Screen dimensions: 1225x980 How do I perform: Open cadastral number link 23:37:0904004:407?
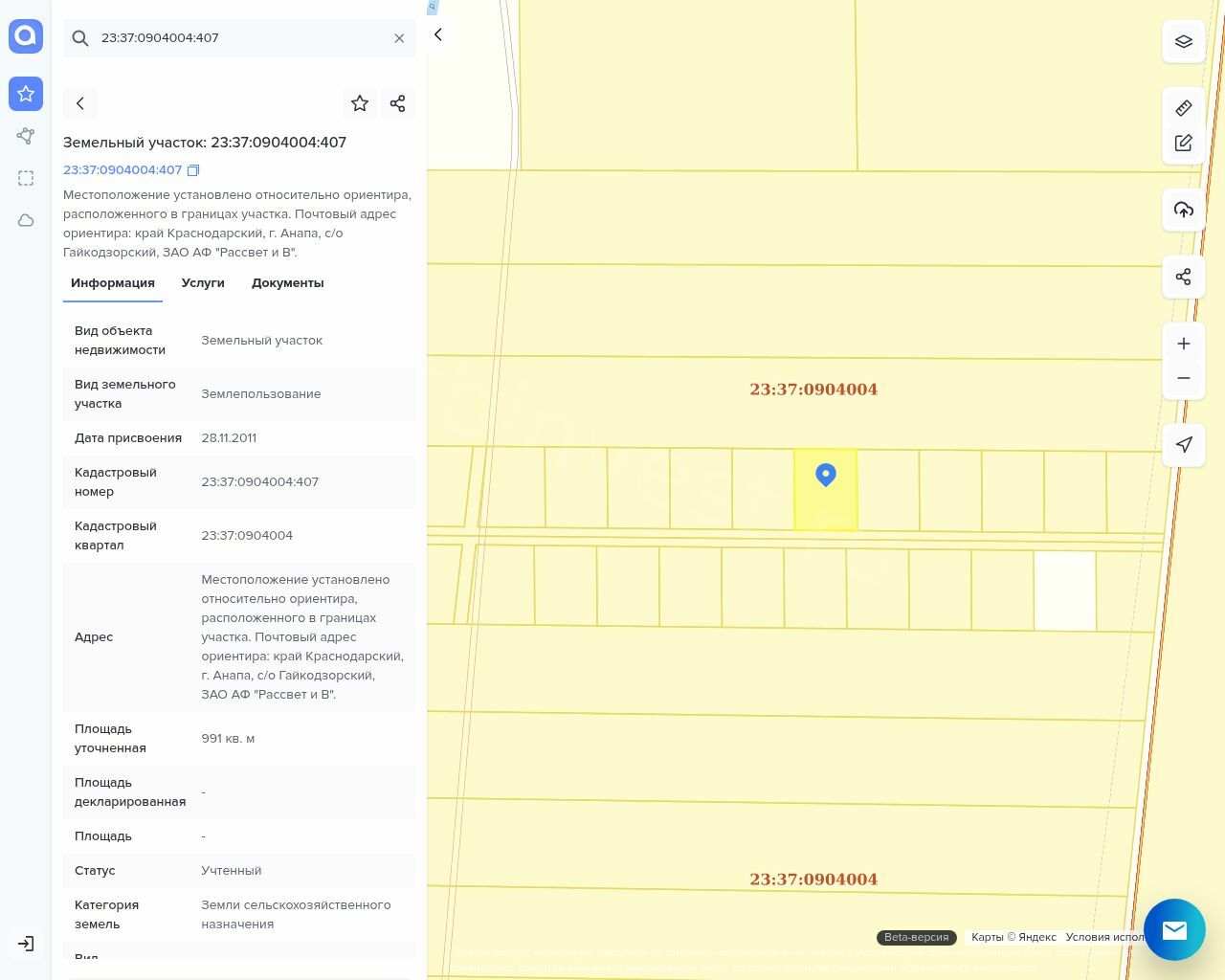pyautogui.click(x=122, y=170)
